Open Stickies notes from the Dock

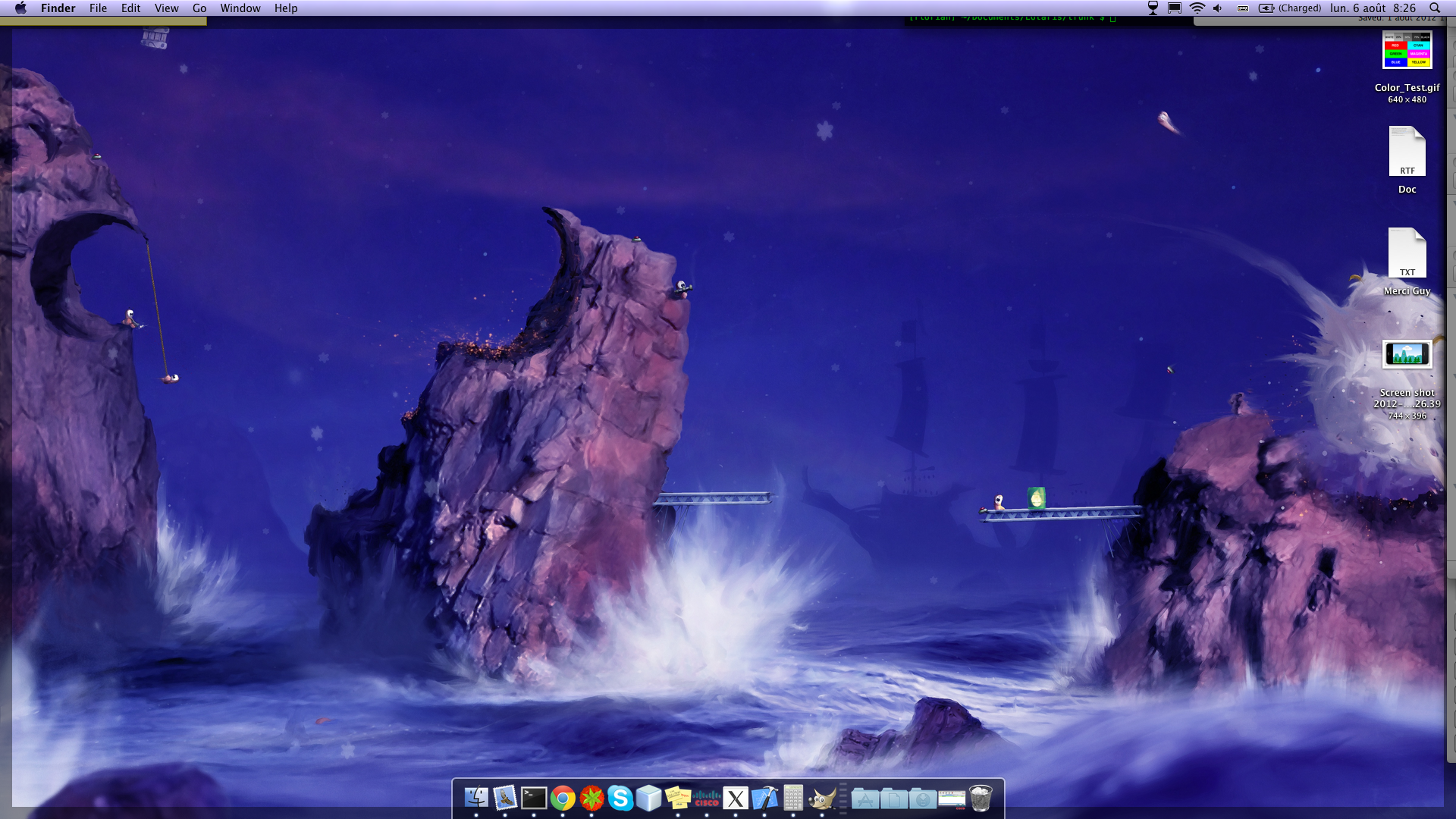[x=678, y=798]
